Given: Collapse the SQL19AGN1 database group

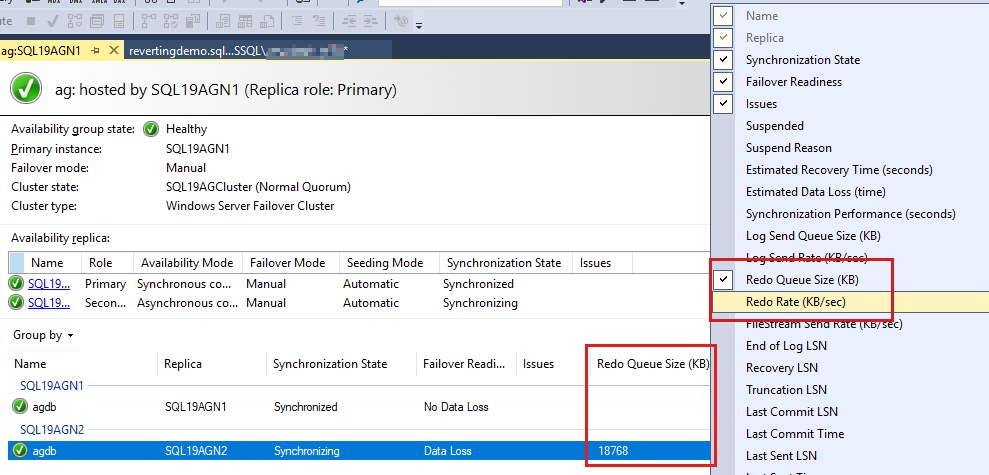Looking at the screenshot, I should tap(52, 385).
